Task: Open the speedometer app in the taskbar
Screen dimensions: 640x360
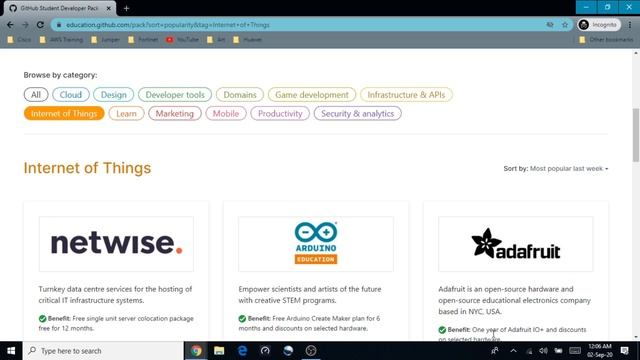Action: tap(265, 351)
